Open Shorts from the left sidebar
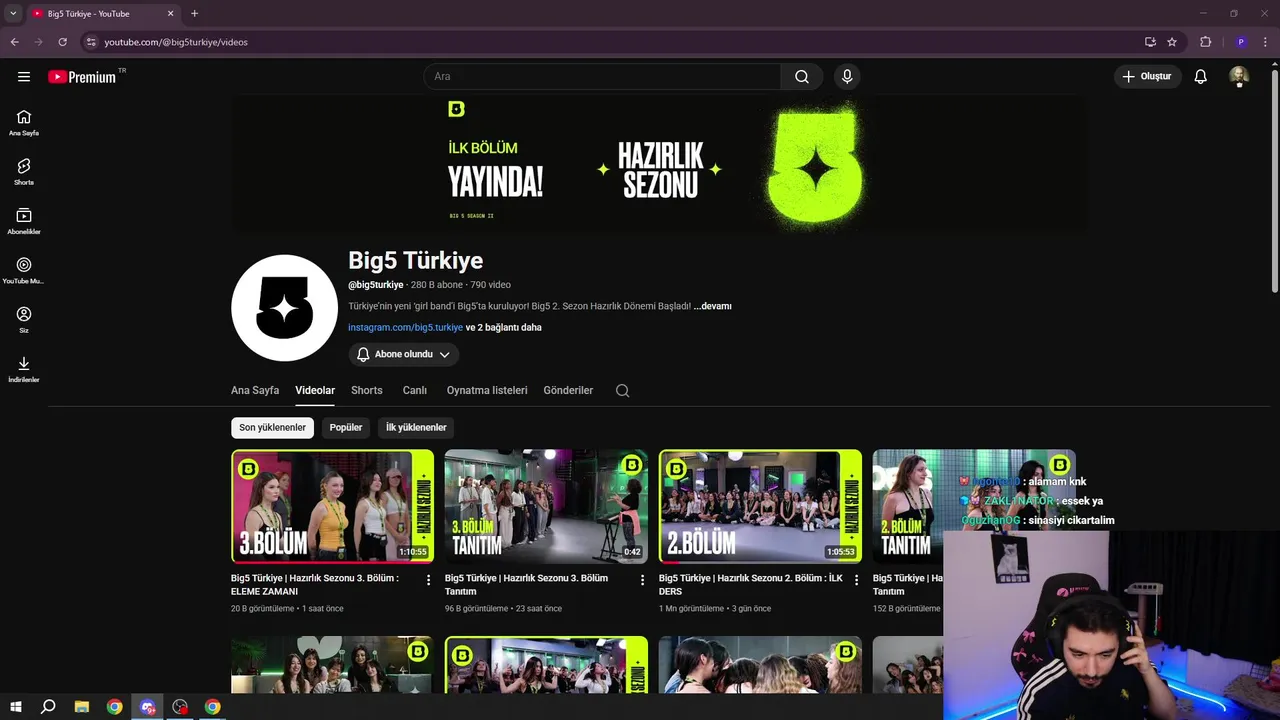 tap(24, 172)
